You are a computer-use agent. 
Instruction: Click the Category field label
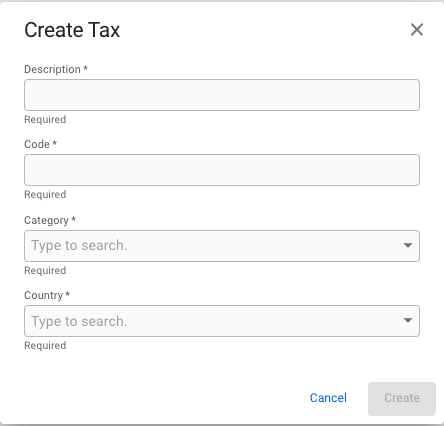pos(46,220)
